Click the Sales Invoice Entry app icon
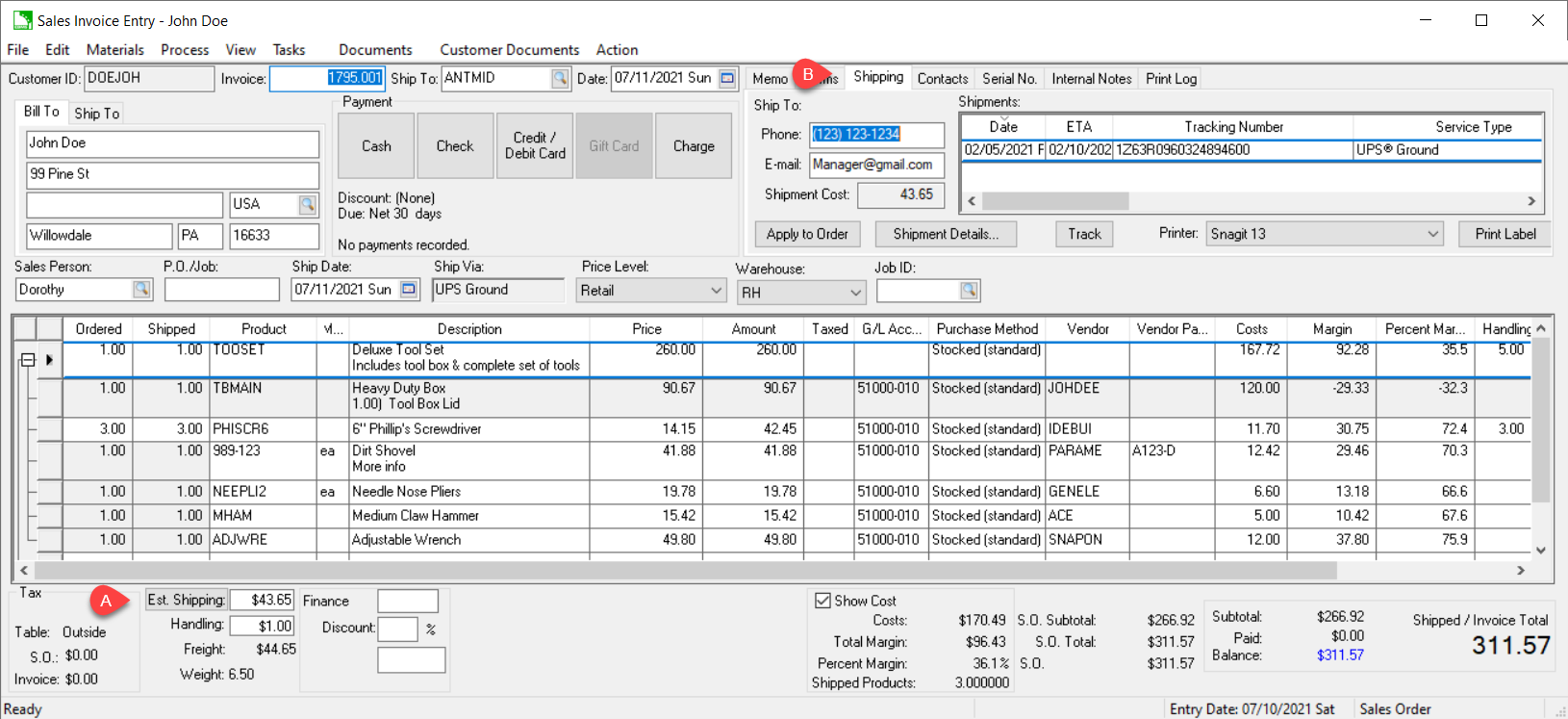This screenshot has width=1568, height=719. [x=22, y=20]
